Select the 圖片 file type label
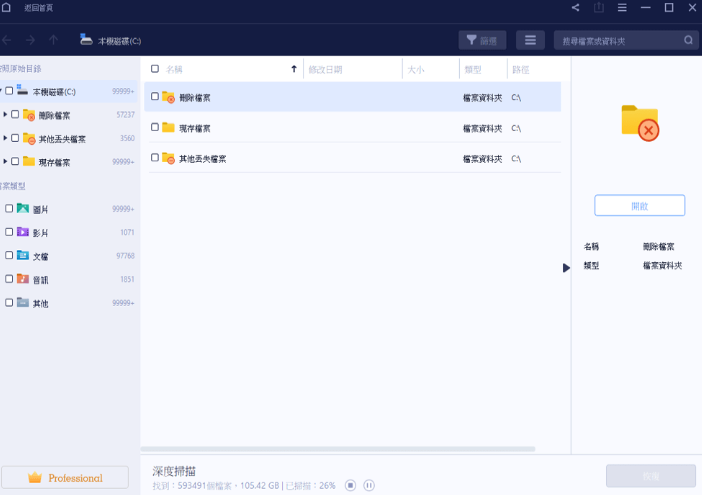702x495 pixels. [x=40, y=209]
